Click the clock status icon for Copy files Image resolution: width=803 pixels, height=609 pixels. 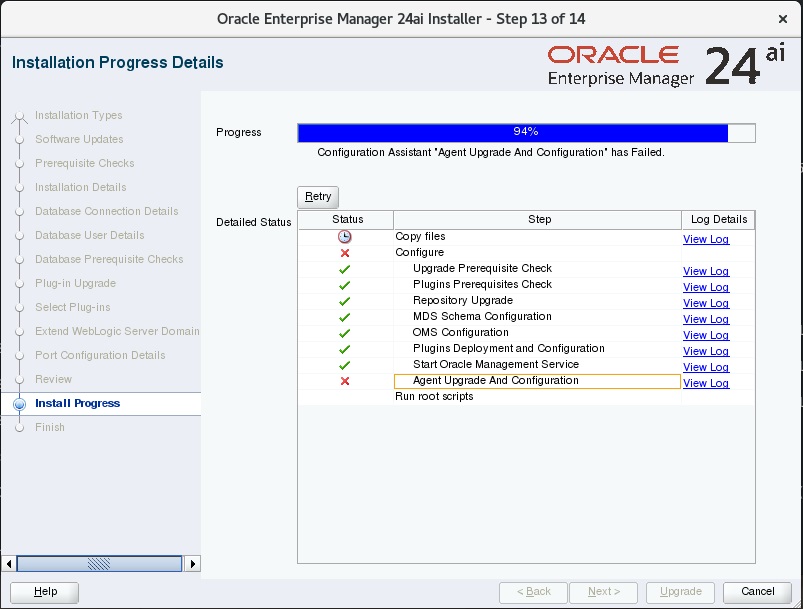[x=345, y=237]
